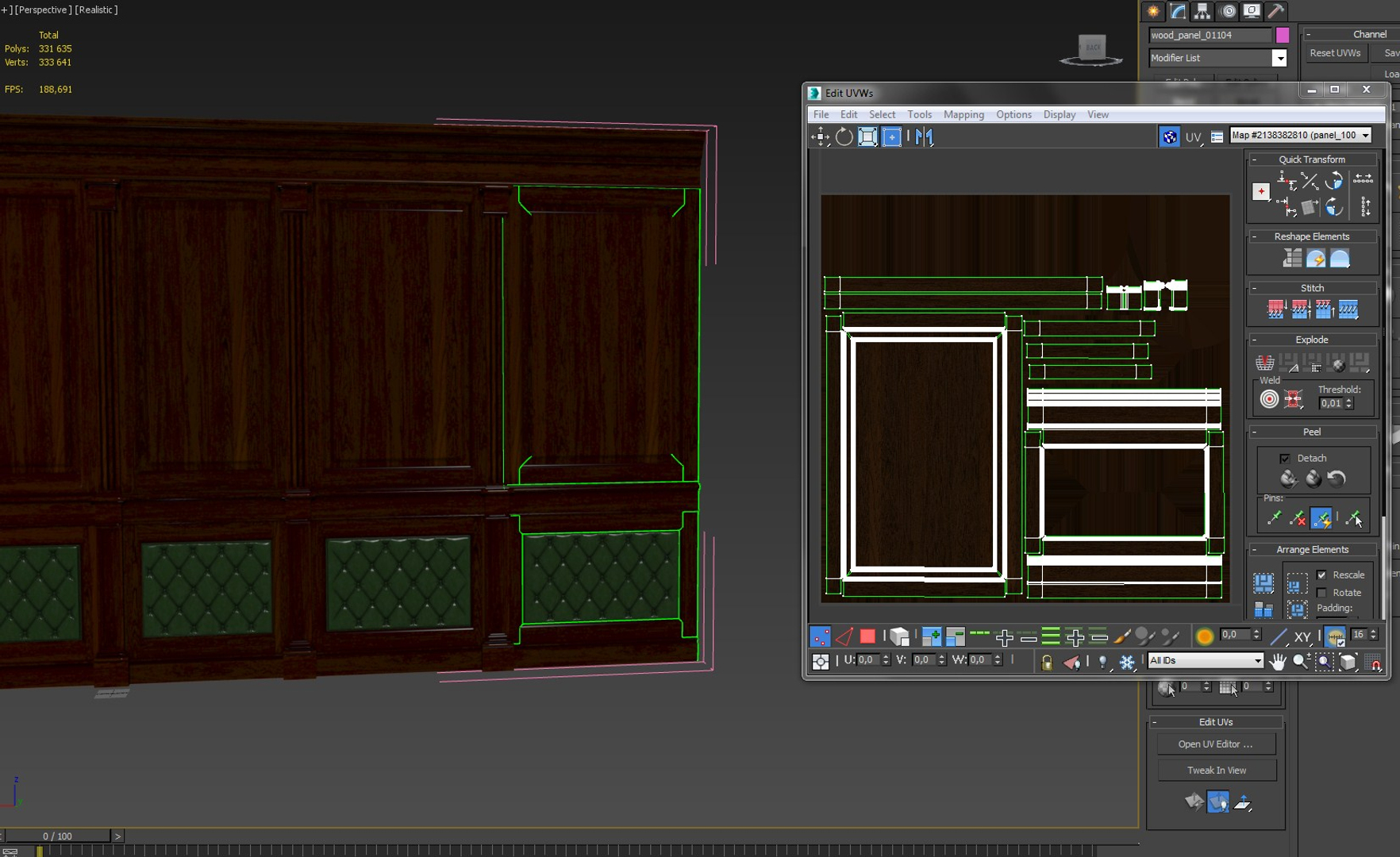Image resolution: width=1400 pixels, height=857 pixels.
Task: Collapse the Quick Transform rollout
Action: click(1313, 159)
